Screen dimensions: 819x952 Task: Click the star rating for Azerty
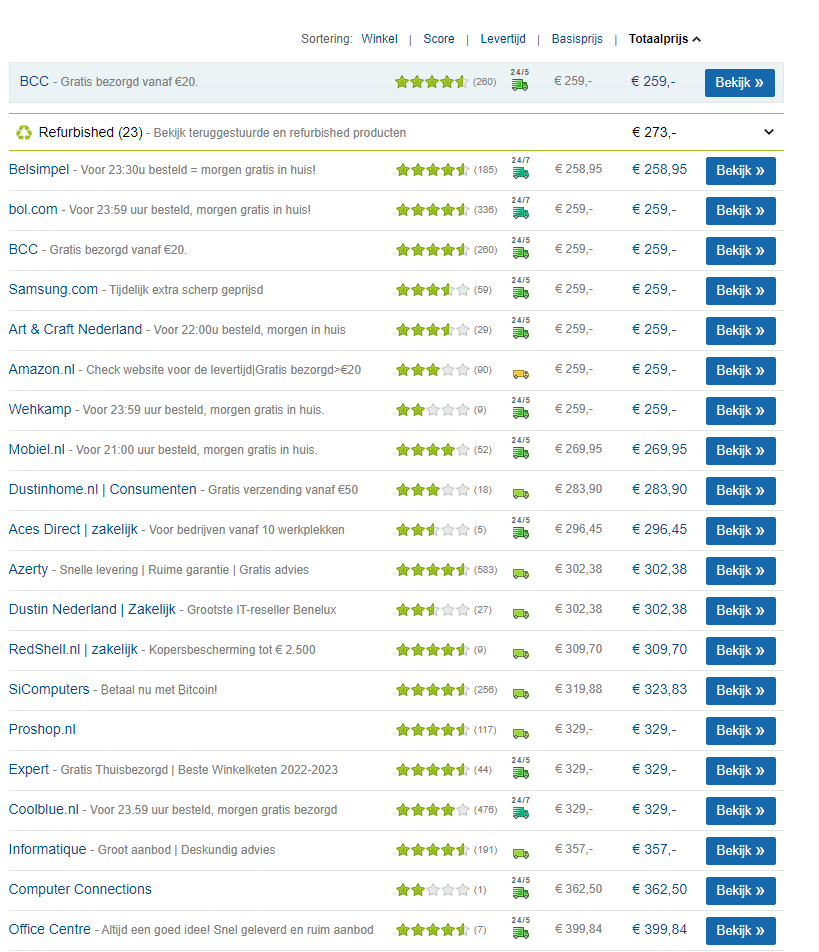(x=432, y=570)
